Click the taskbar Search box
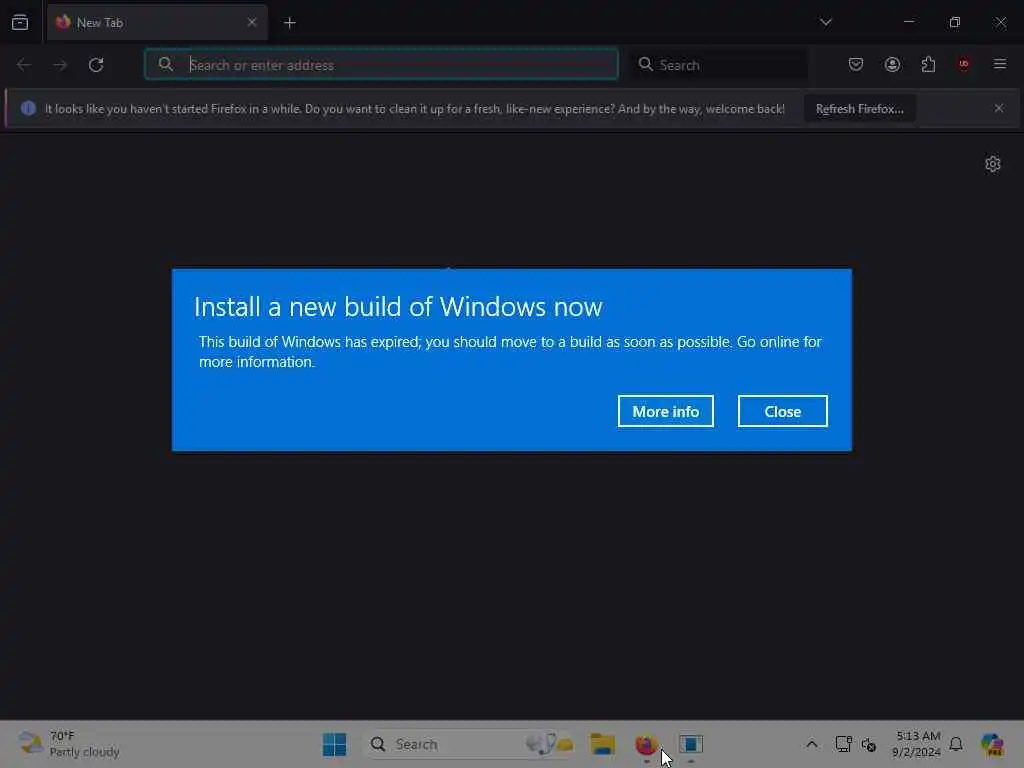Screen dimensions: 1024x768 point(470,744)
